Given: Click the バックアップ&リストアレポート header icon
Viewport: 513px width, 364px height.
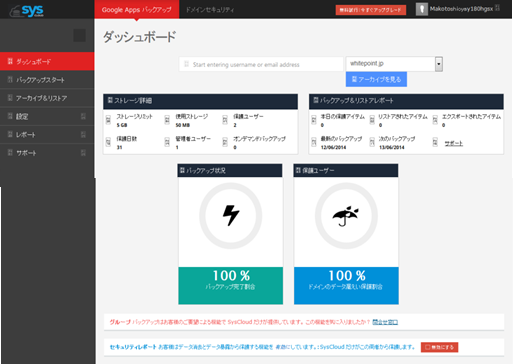Looking at the screenshot, I should (x=316, y=100).
